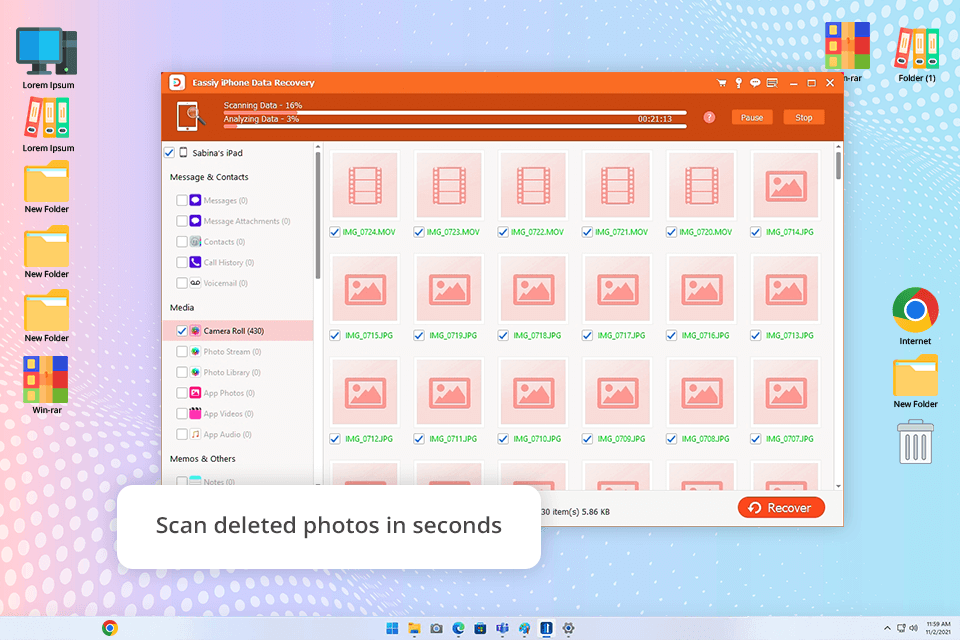Click the Voicemail icon in sidebar
The height and width of the screenshot is (640, 960).
(x=195, y=283)
